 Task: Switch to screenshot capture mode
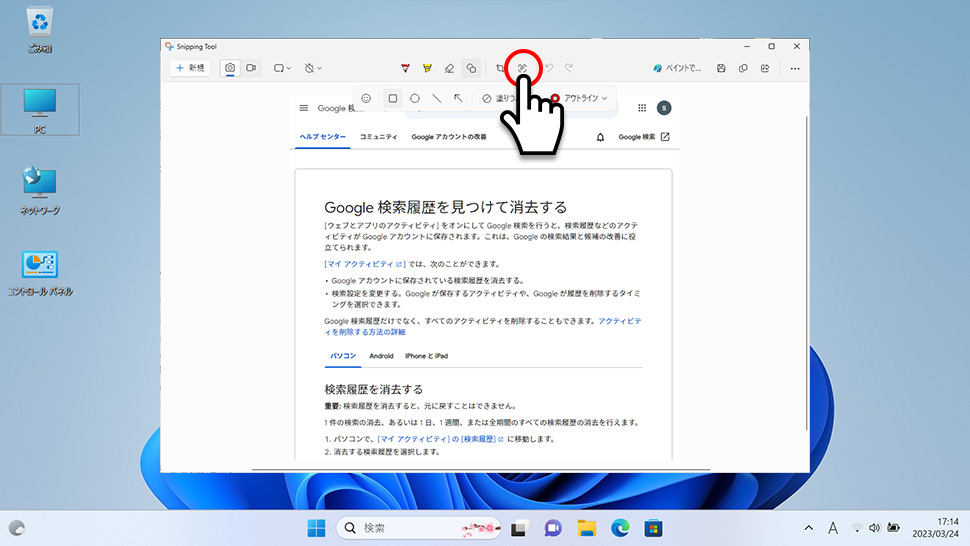(230, 68)
